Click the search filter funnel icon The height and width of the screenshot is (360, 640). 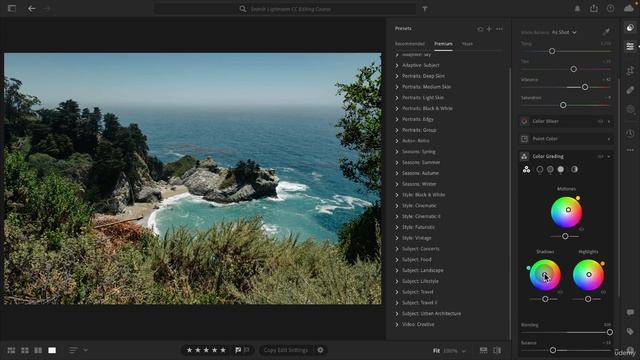pyautogui.click(x=424, y=9)
